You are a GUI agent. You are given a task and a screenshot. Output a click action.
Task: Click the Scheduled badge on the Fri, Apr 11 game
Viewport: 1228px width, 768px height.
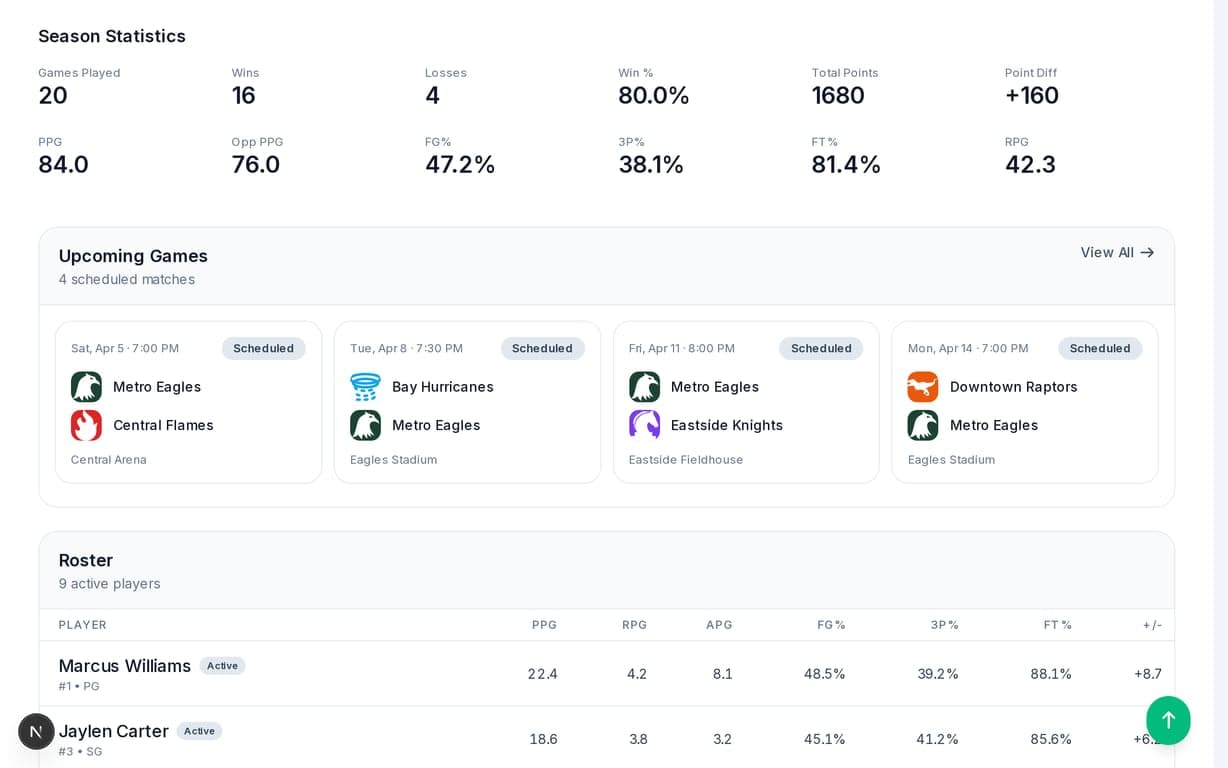click(820, 349)
